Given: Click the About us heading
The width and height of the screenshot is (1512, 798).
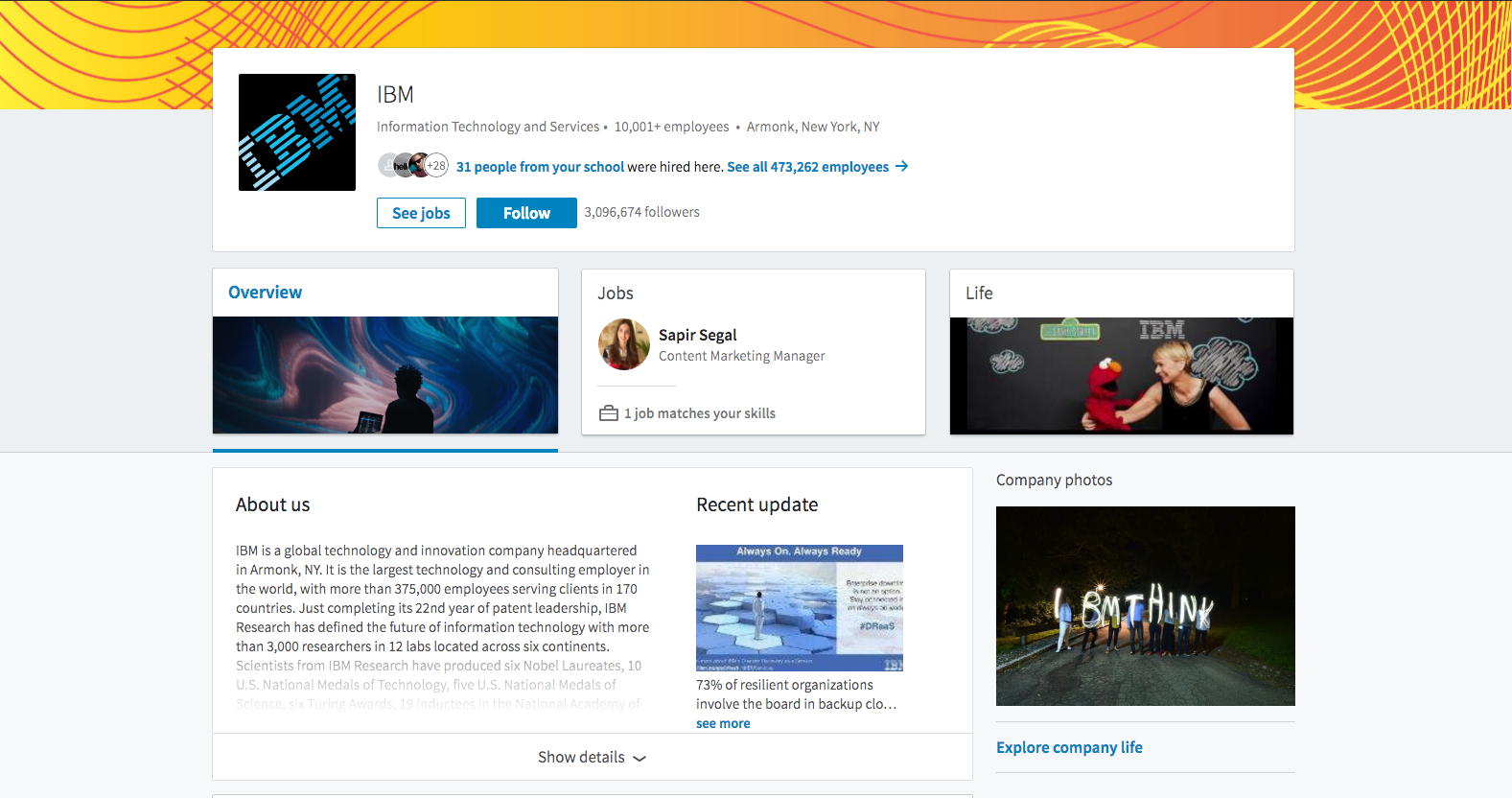Looking at the screenshot, I should 273,505.
